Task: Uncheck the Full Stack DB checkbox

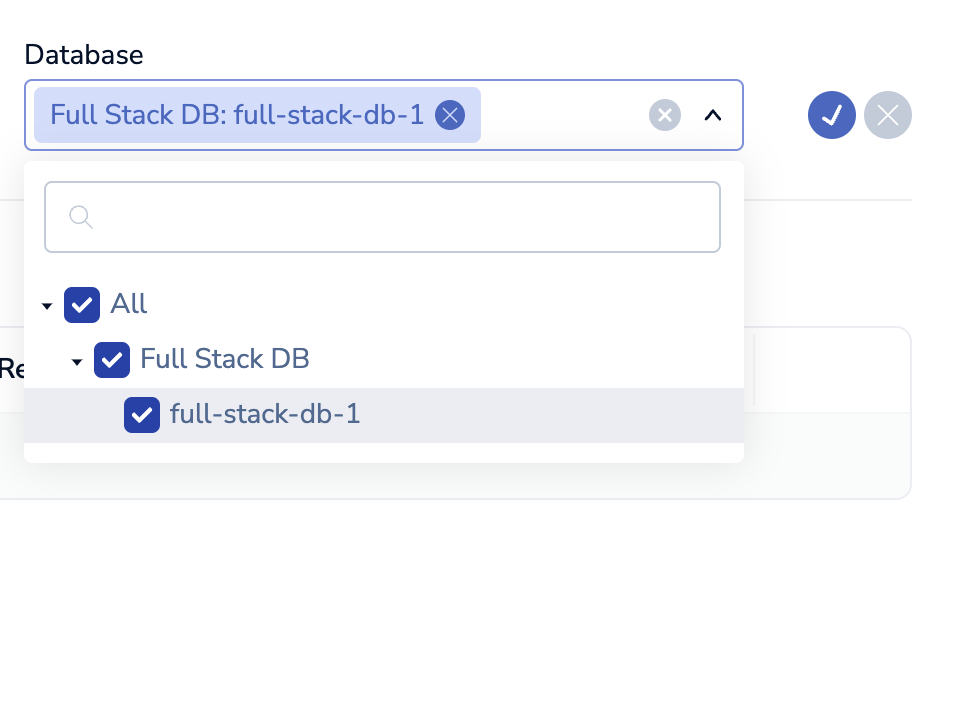Action: pos(112,360)
